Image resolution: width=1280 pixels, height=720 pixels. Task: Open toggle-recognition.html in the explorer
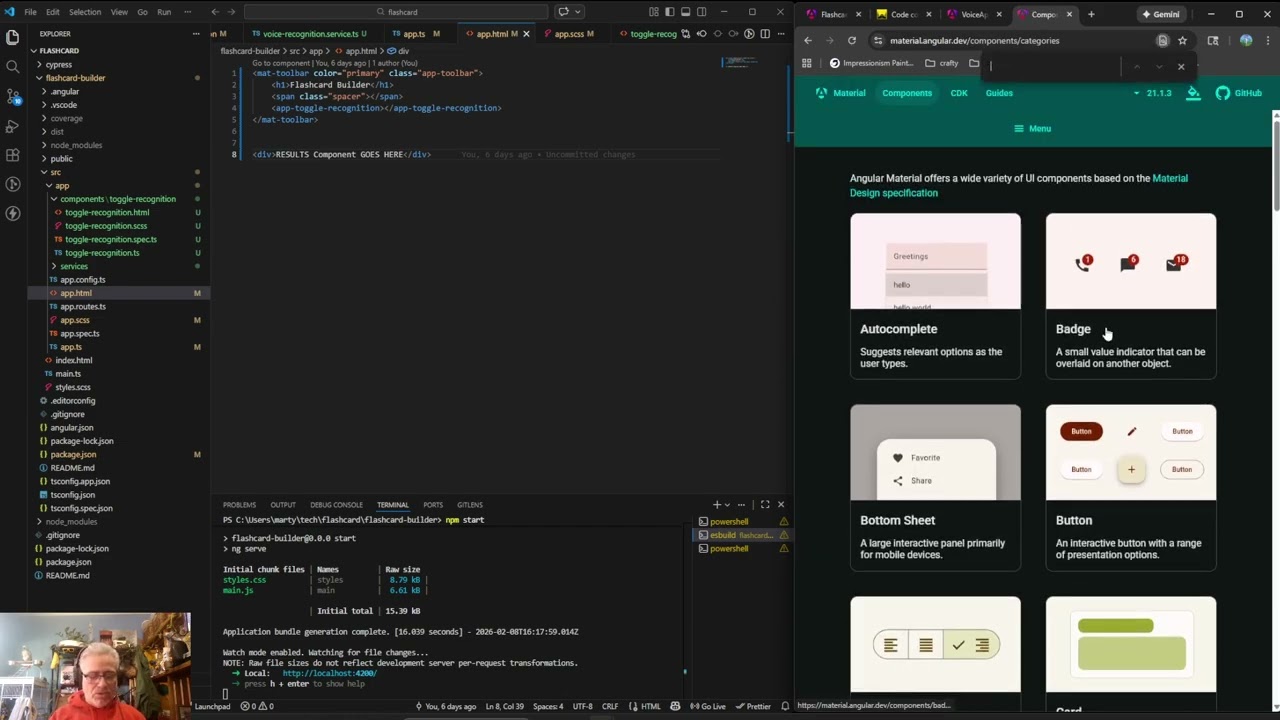106,212
